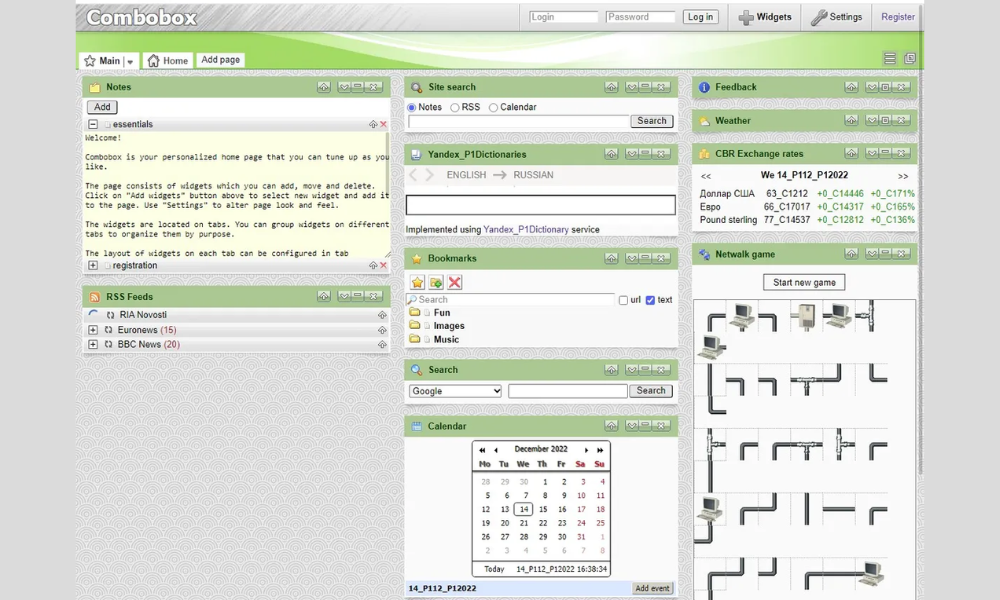1000x600 pixels.
Task: Delete the registration note
Action: [x=383, y=265]
